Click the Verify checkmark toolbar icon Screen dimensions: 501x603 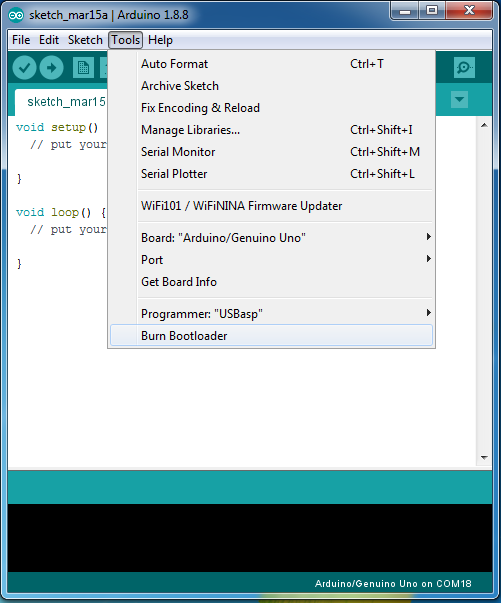tap(24, 68)
